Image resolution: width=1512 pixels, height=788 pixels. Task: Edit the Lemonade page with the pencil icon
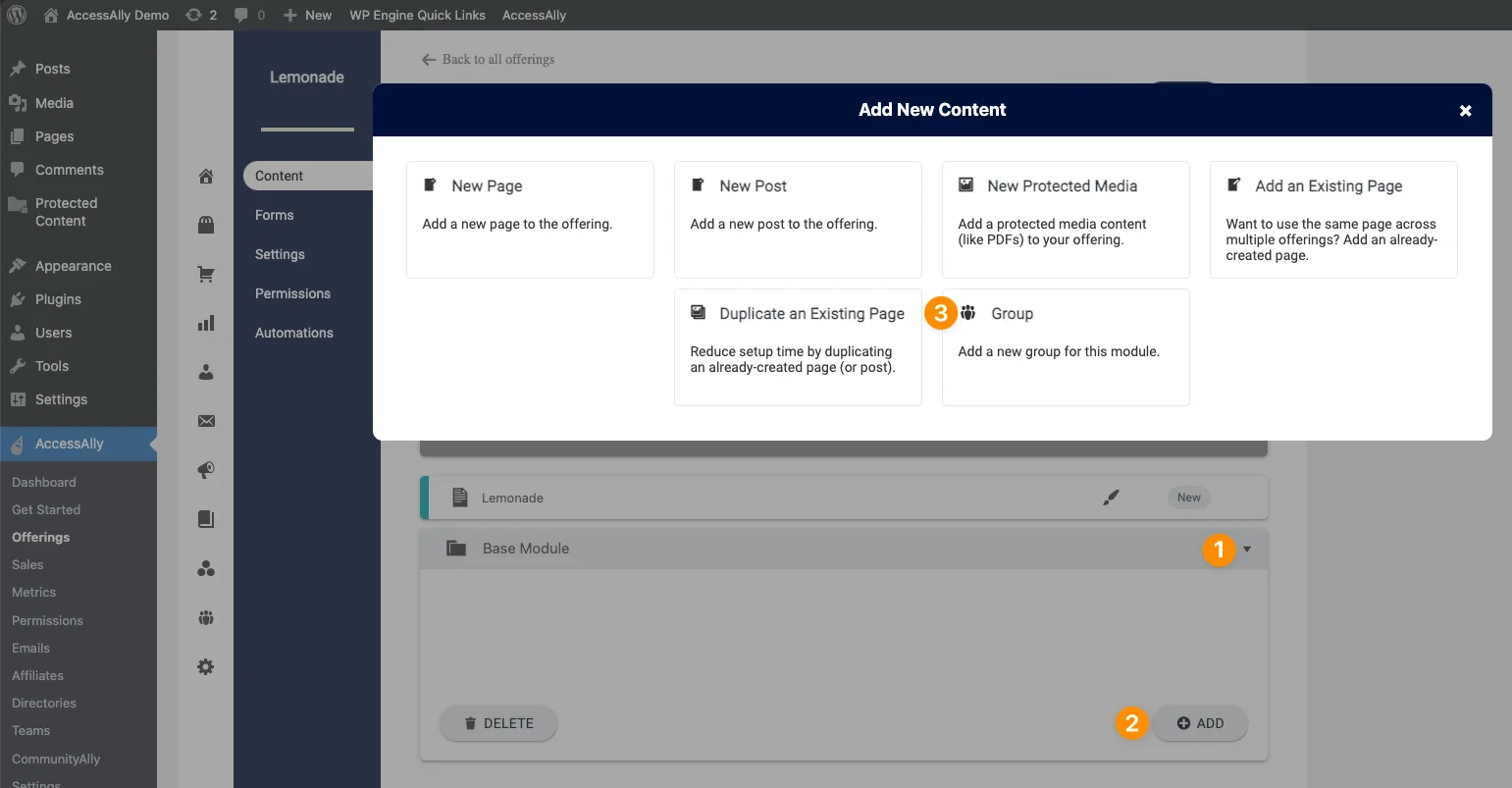click(1111, 498)
